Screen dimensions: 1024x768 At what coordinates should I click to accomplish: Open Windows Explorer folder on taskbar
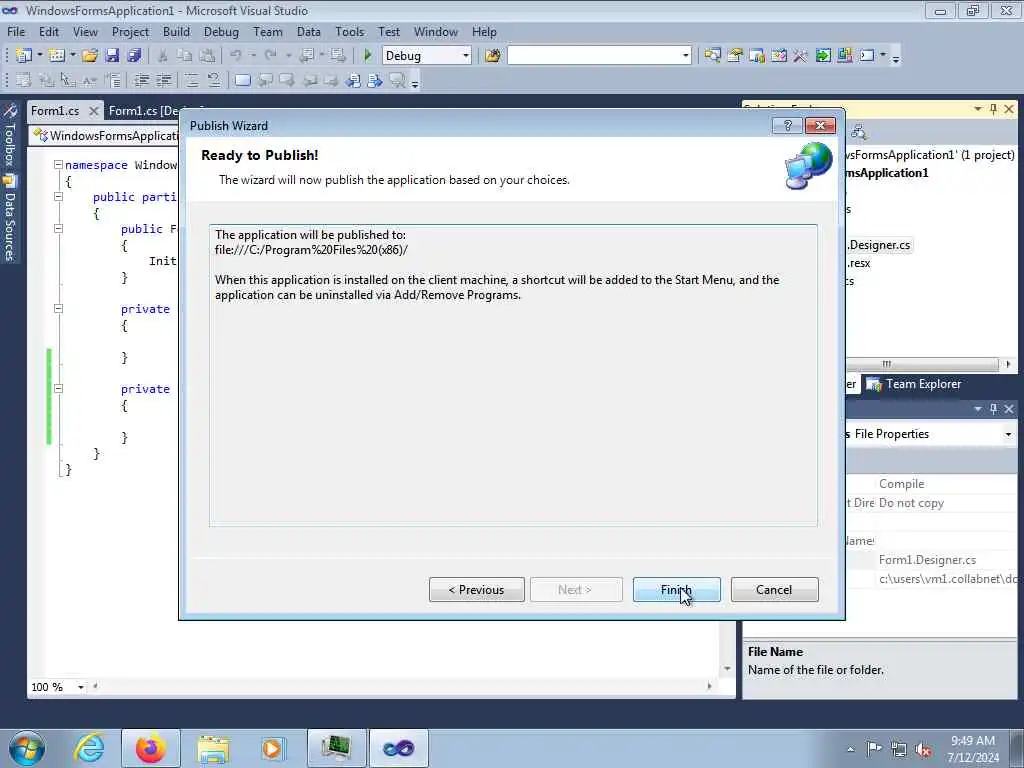coord(213,748)
